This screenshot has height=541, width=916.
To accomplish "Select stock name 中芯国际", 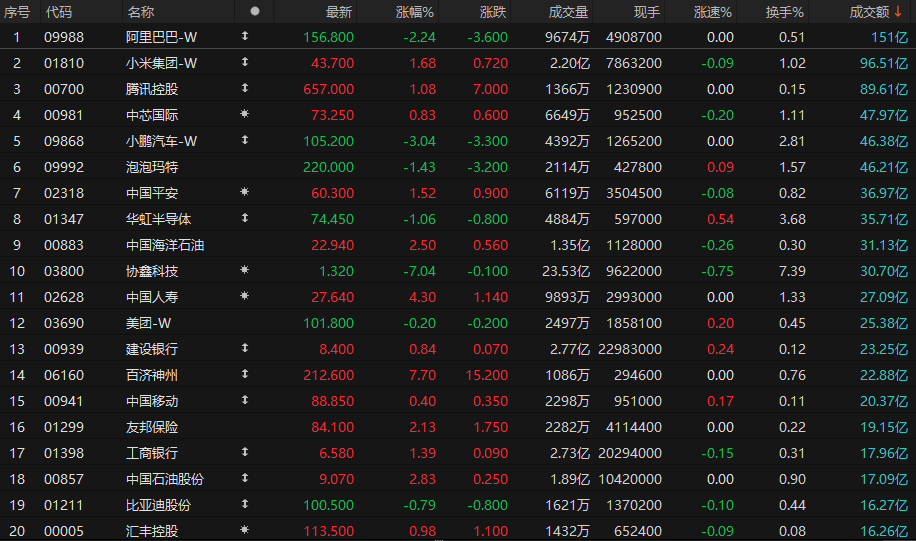I will [x=152, y=115].
